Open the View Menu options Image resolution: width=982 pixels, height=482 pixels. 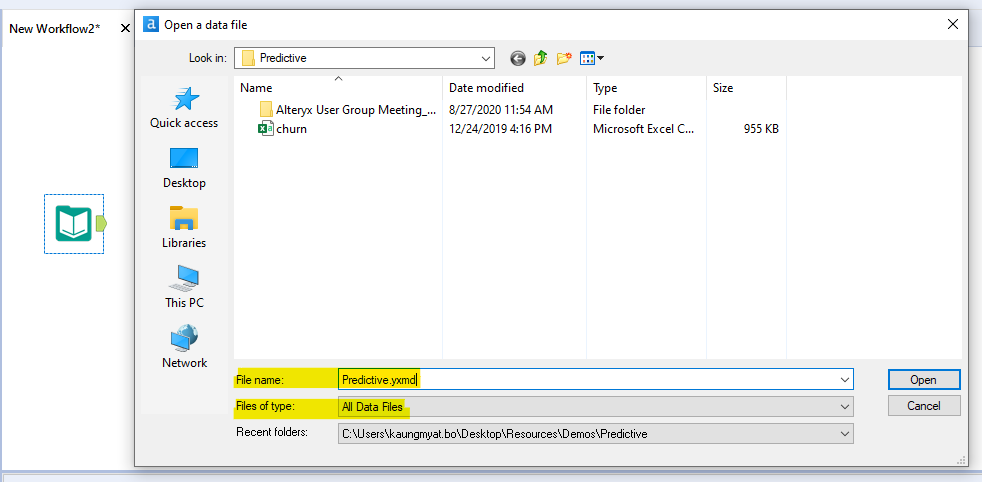(592, 59)
